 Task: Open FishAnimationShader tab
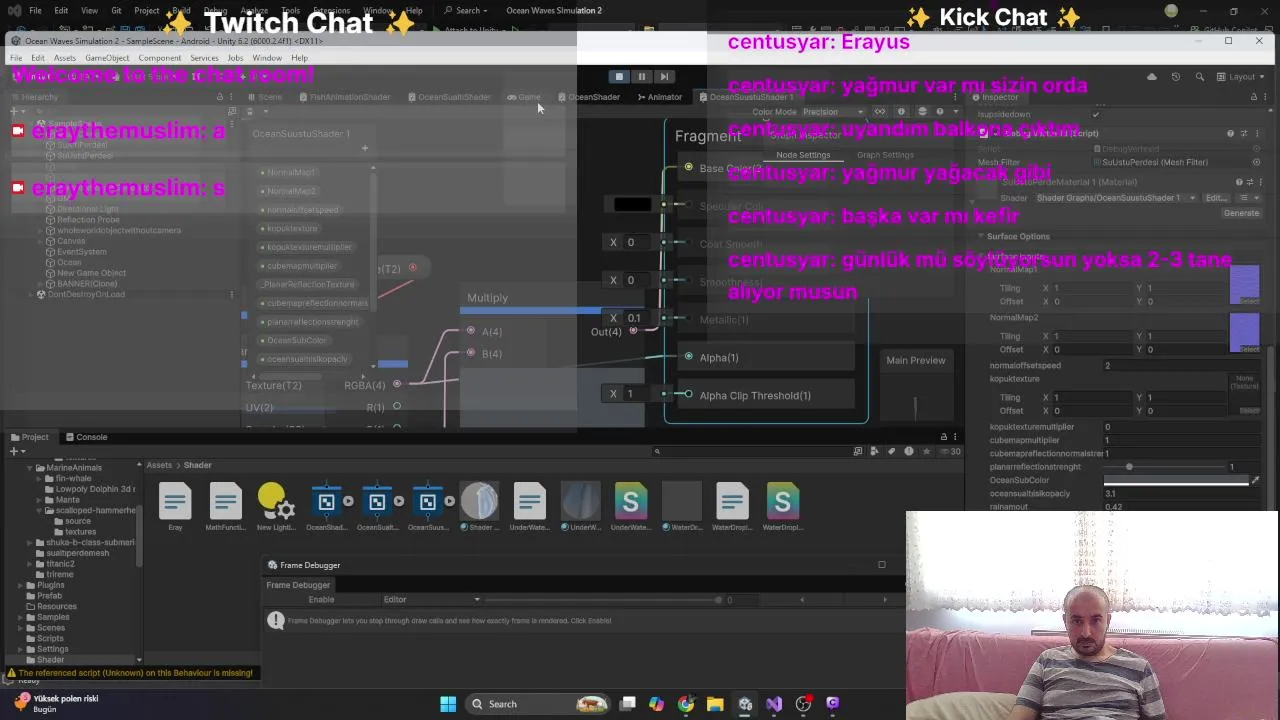pos(344,97)
